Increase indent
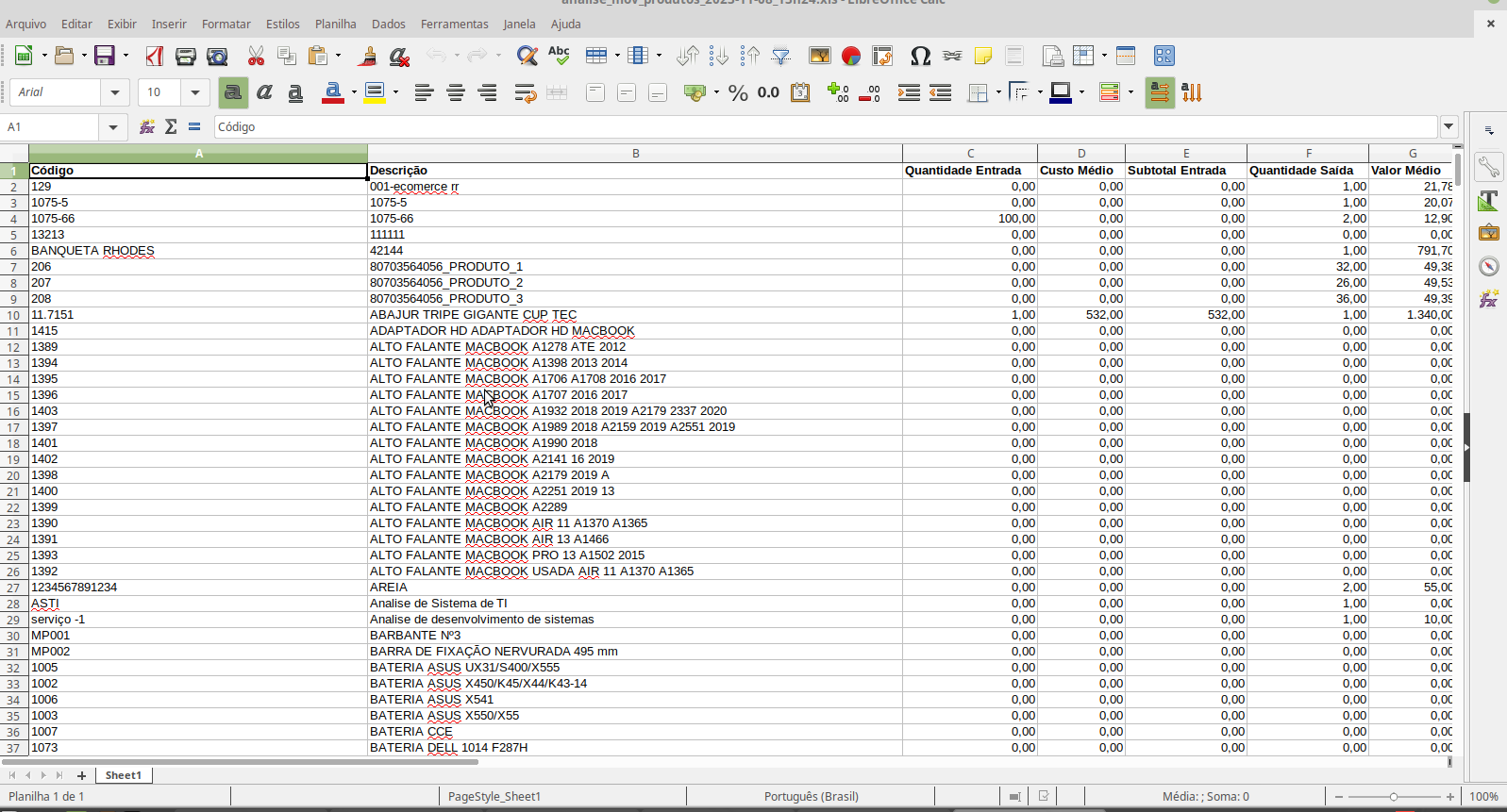Viewport: 1507px width, 812px height. click(x=909, y=92)
